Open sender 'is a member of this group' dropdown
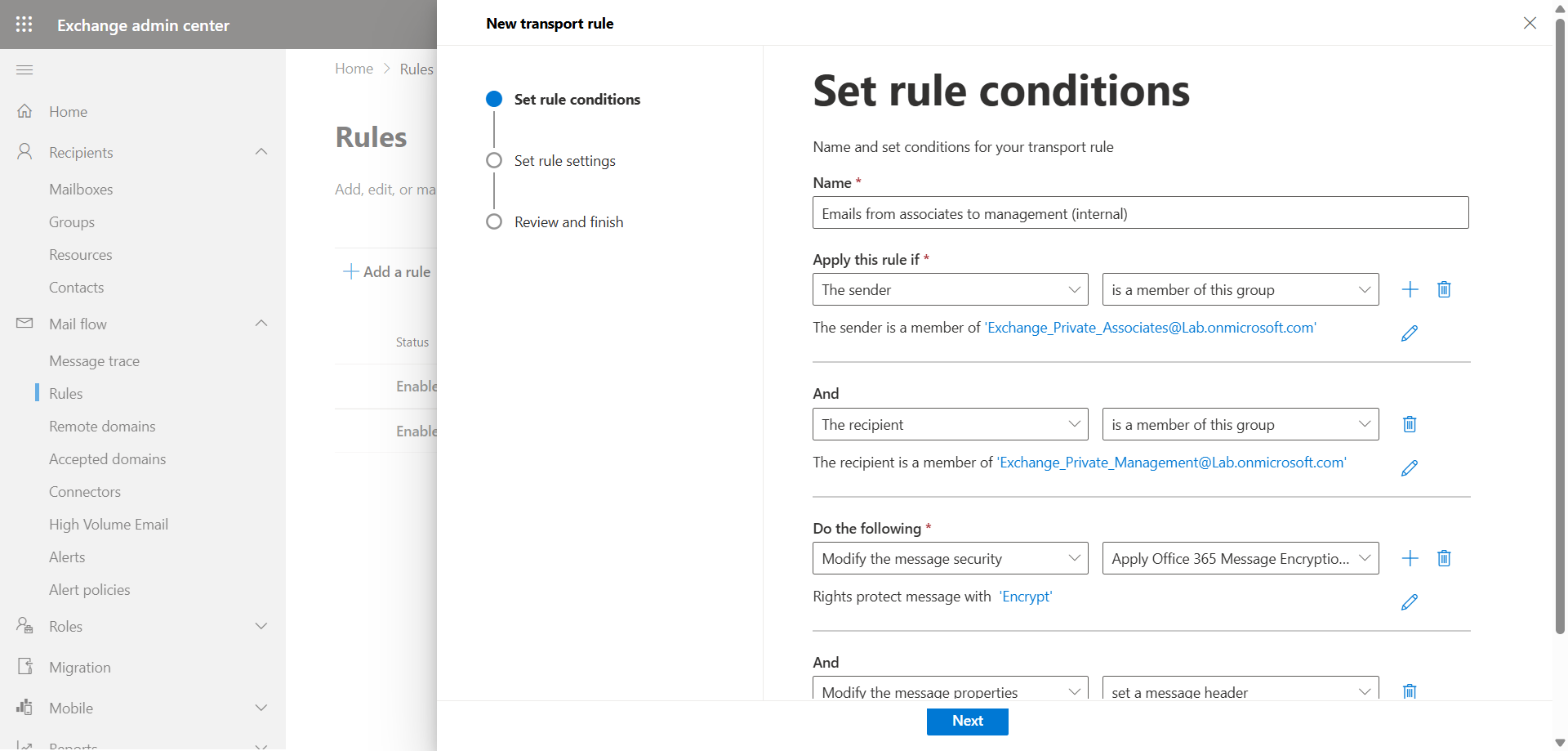 coord(1241,289)
